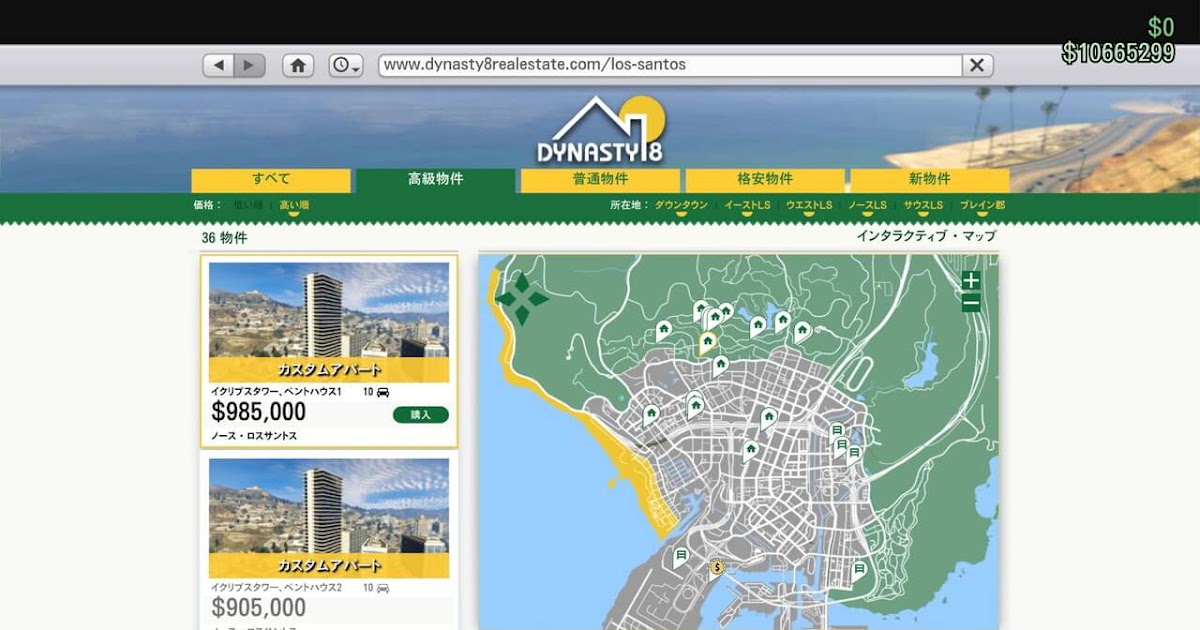Screen dimensions: 1200x630
Task: Open the 新物件 tab
Action: (929, 180)
